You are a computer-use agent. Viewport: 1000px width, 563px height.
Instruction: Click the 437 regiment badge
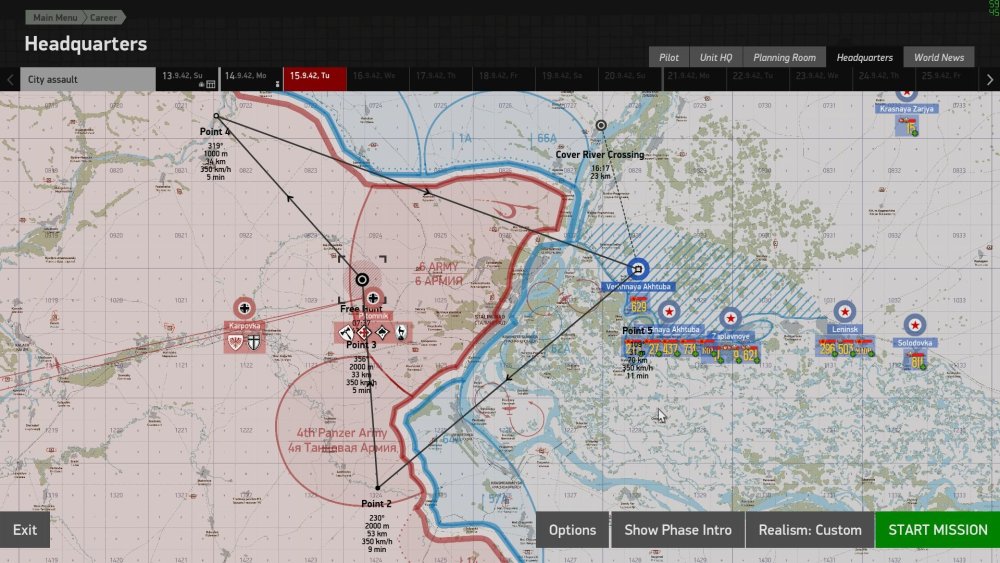point(669,348)
